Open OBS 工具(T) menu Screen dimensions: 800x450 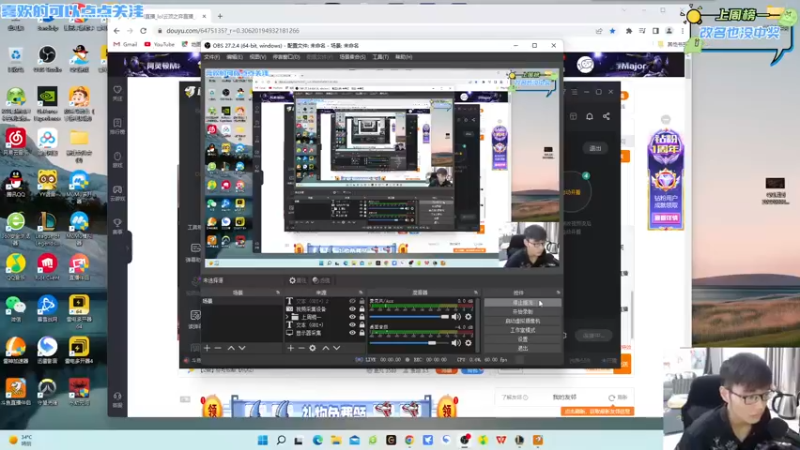tap(381, 57)
